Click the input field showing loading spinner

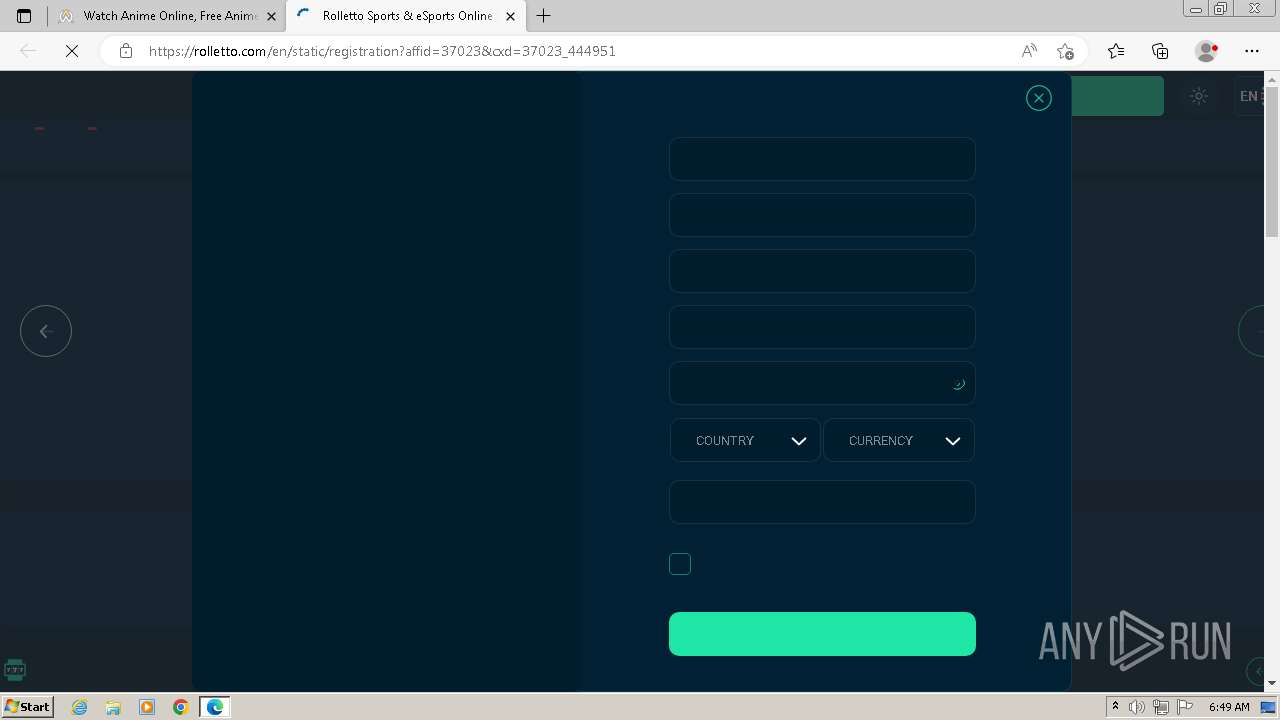822,383
